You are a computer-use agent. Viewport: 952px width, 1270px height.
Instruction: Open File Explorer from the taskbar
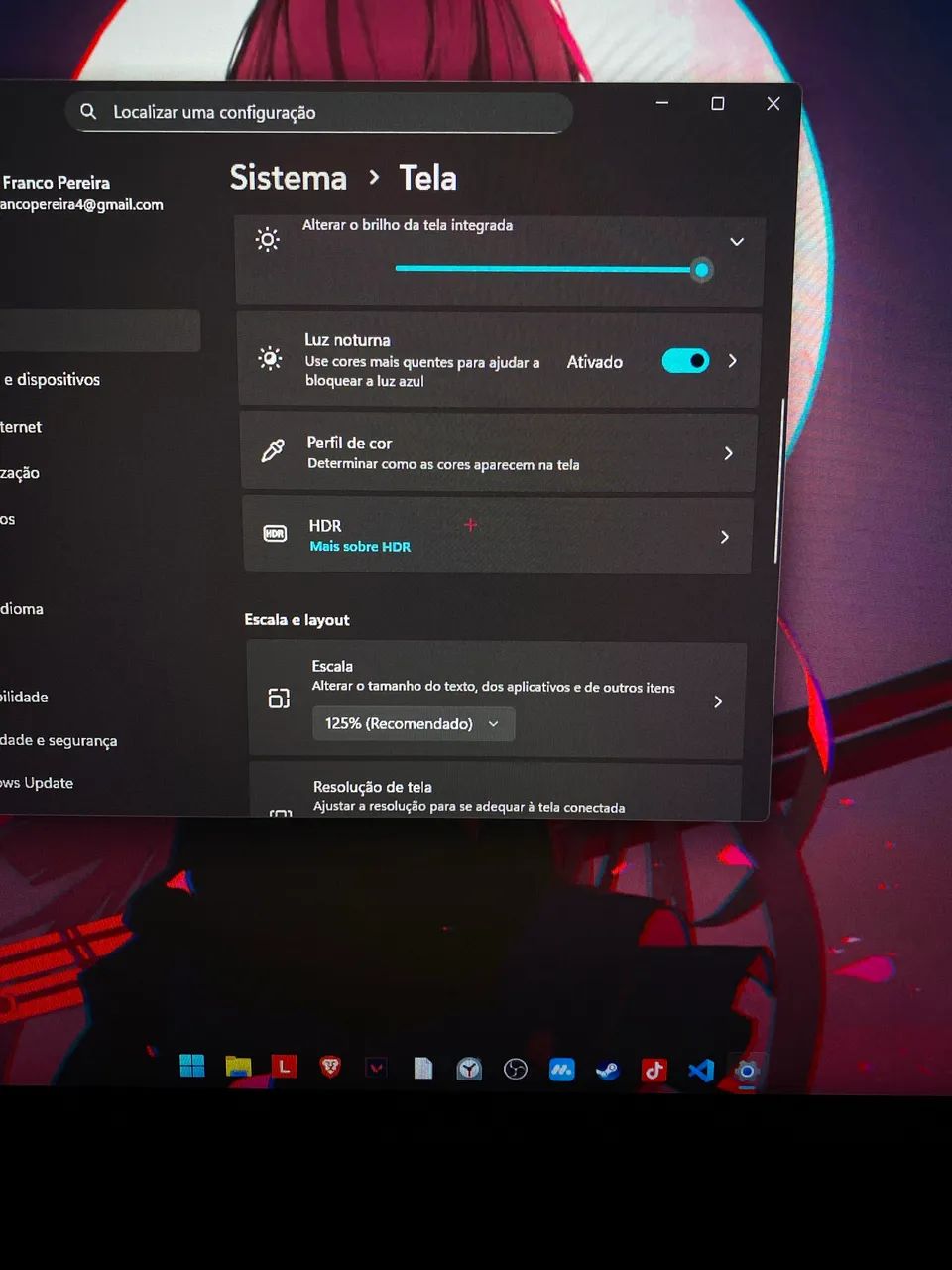pyautogui.click(x=238, y=1067)
